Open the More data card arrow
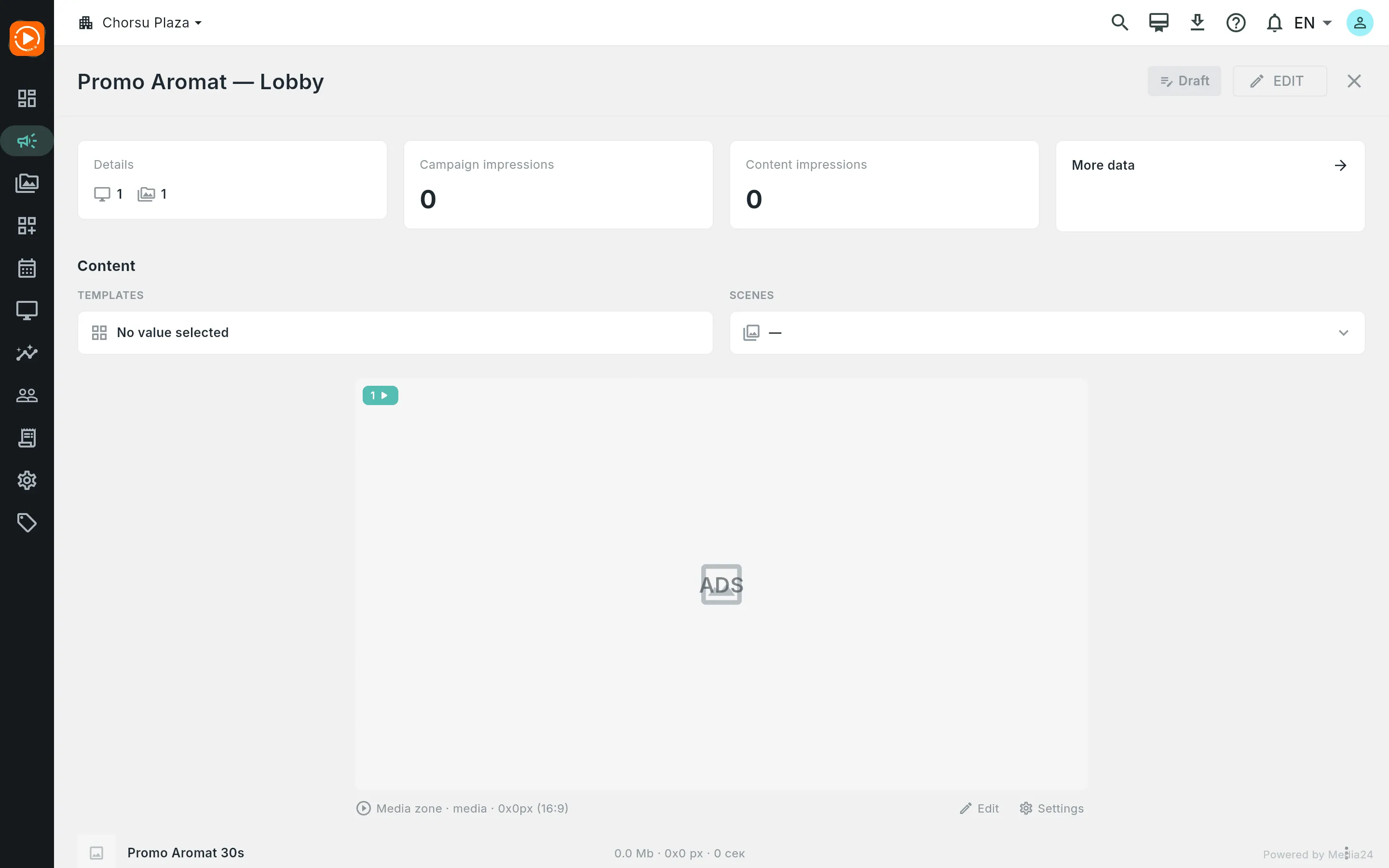Screen dimensions: 1389x868 point(1340,165)
